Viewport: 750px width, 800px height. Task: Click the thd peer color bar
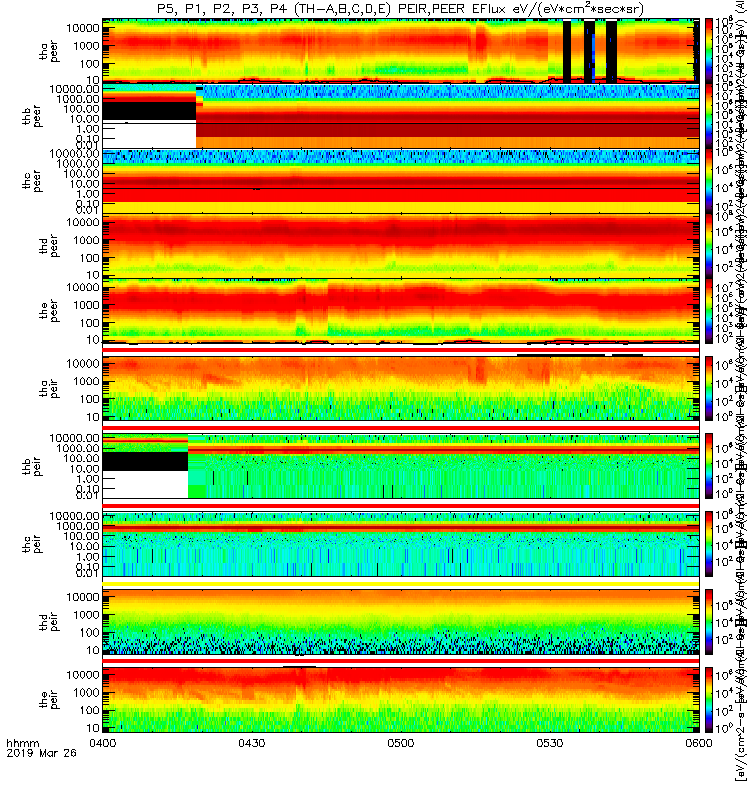click(709, 246)
